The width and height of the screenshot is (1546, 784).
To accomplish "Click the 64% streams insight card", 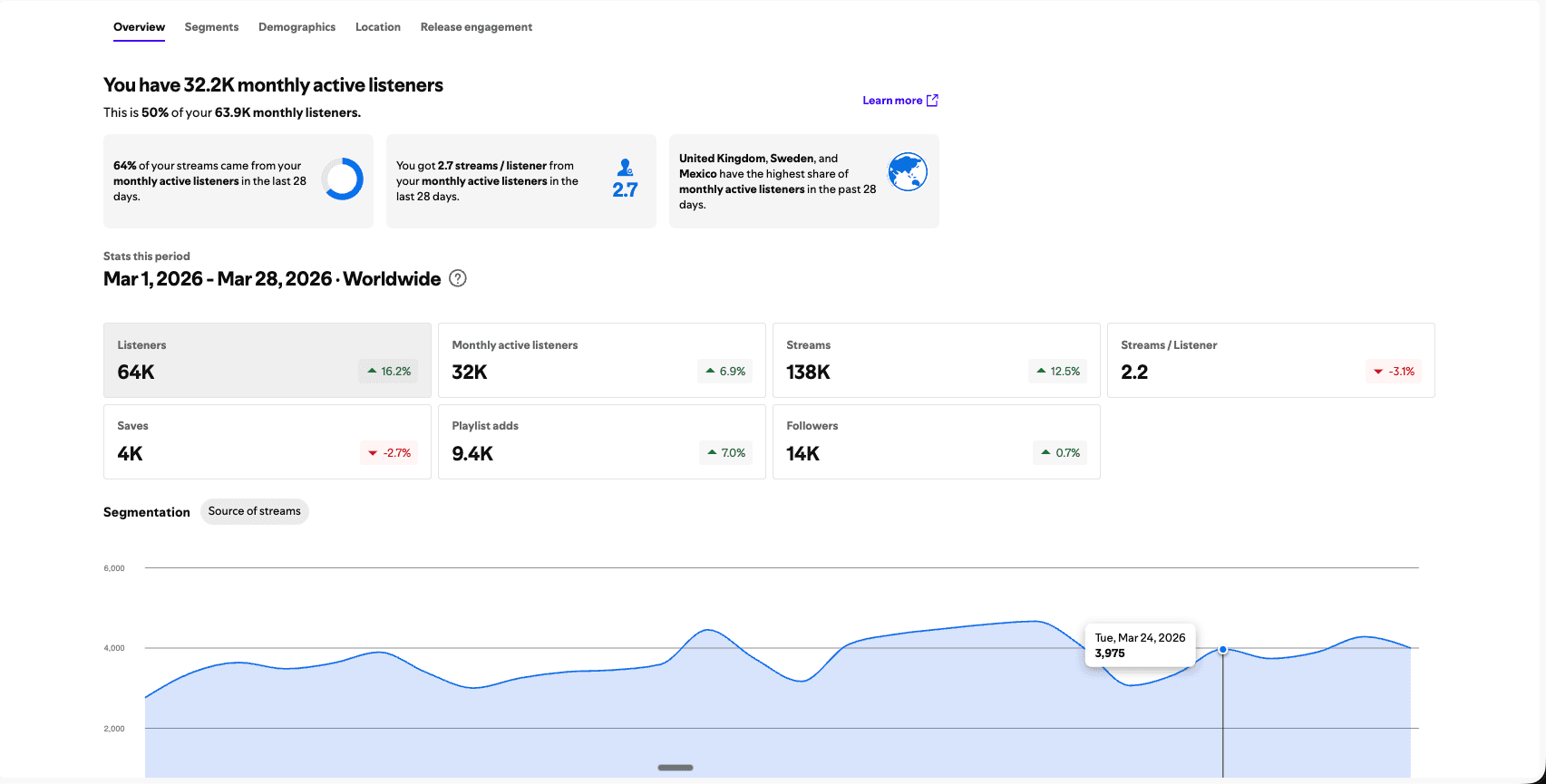I will pyautogui.click(x=238, y=181).
